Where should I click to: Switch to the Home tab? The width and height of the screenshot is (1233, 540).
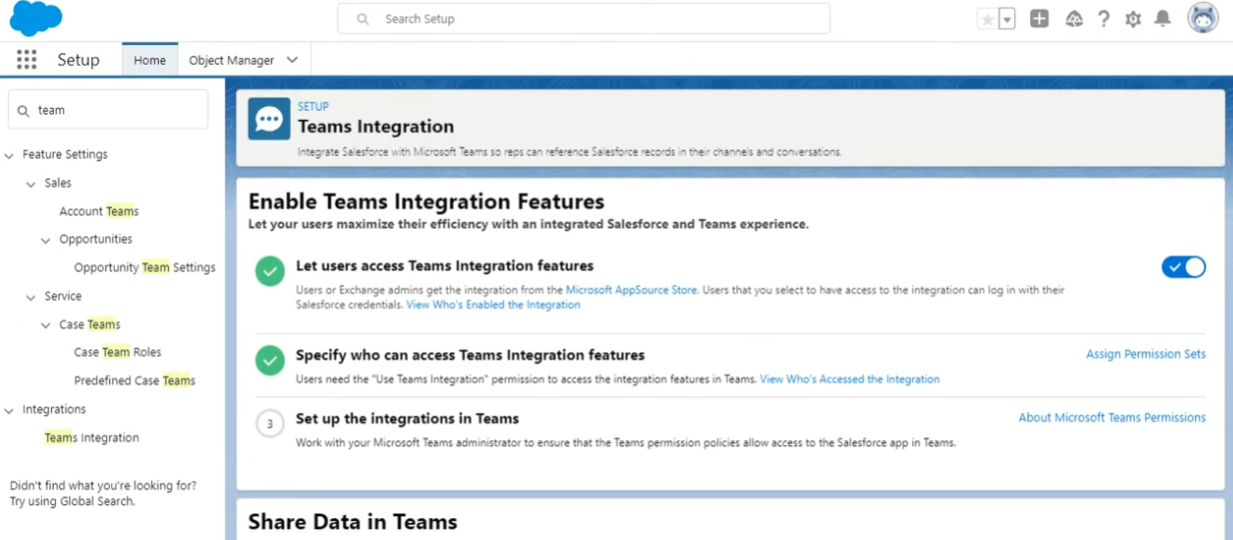tap(150, 60)
